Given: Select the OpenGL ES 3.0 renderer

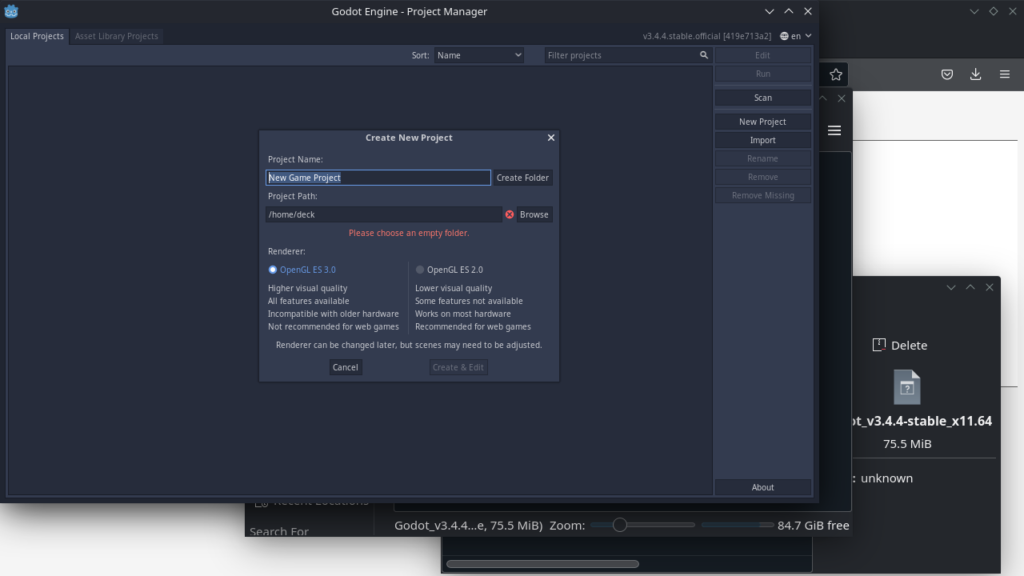Looking at the screenshot, I should point(272,269).
